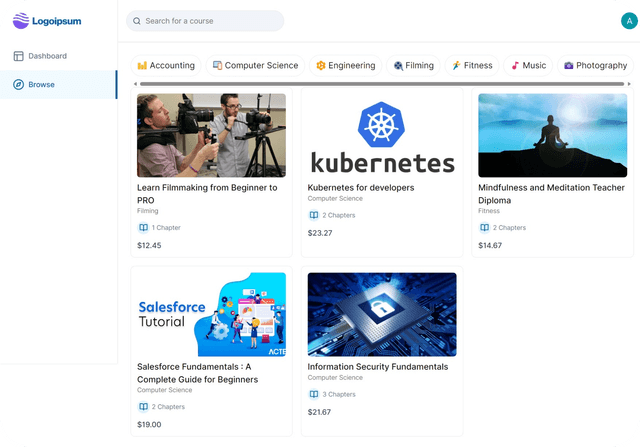Click the Mindfulness course book icon

484,227
